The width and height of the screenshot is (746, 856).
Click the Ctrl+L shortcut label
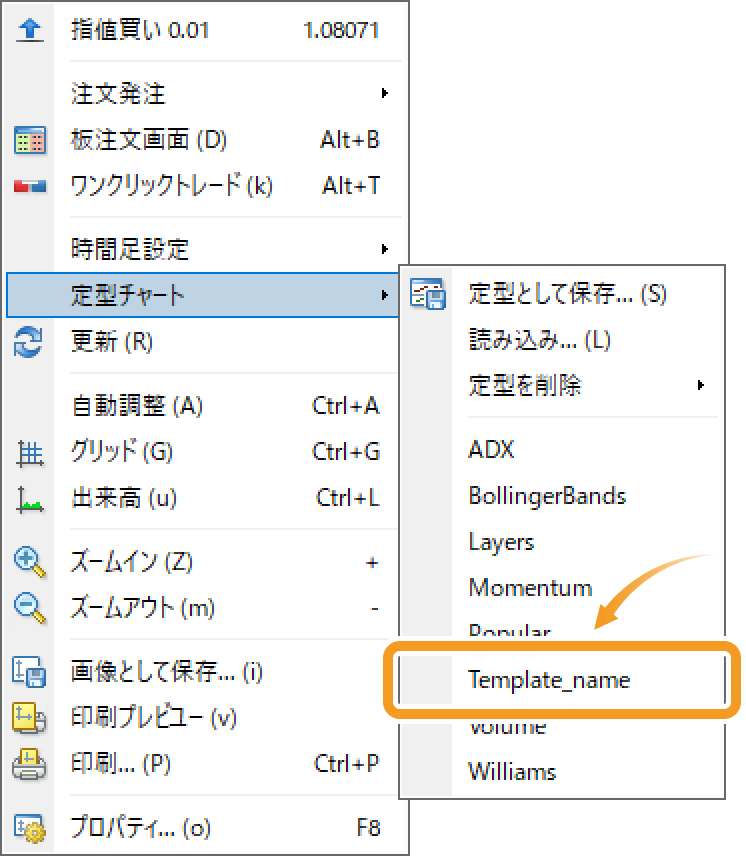[348, 498]
